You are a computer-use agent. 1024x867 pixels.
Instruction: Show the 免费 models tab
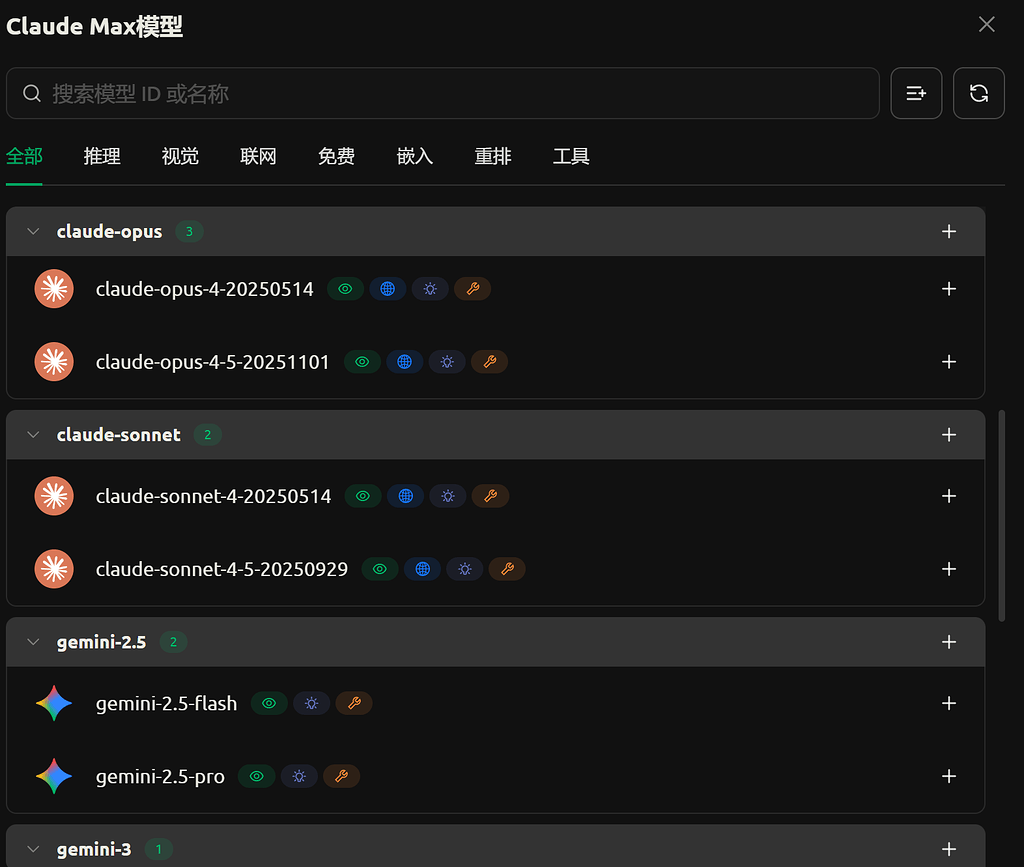[x=336, y=156]
